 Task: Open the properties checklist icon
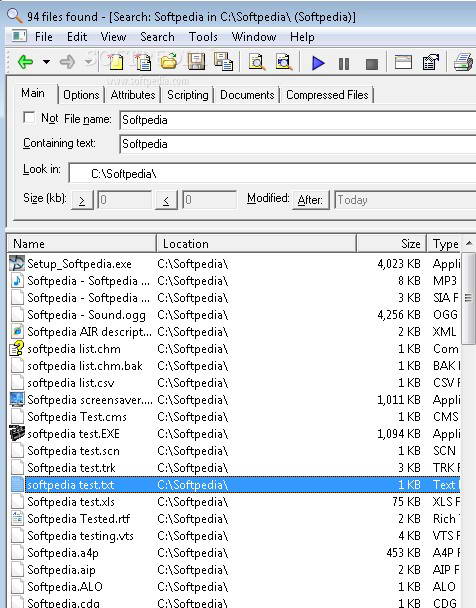431,62
